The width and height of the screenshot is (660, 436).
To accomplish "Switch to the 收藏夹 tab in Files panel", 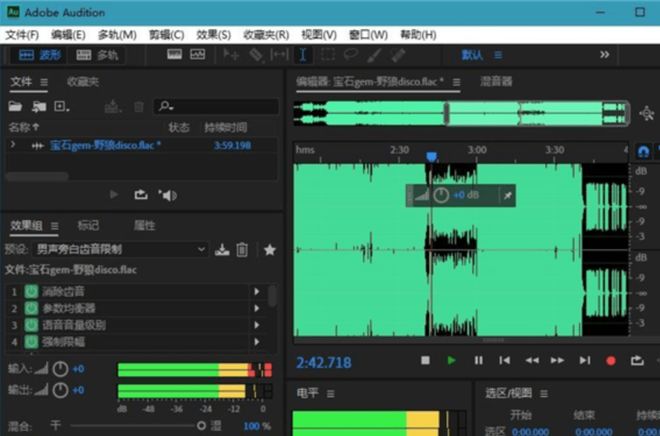I will (83, 82).
